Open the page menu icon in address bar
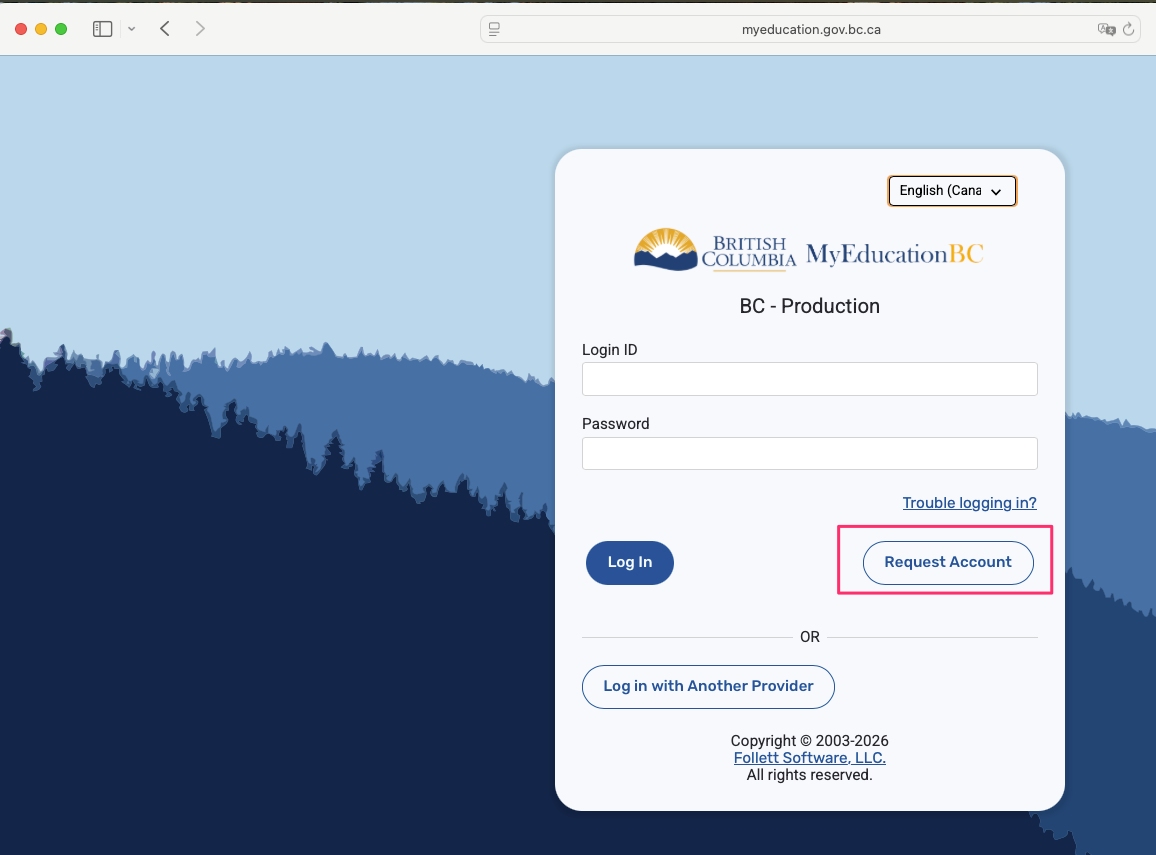 point(494,29)
